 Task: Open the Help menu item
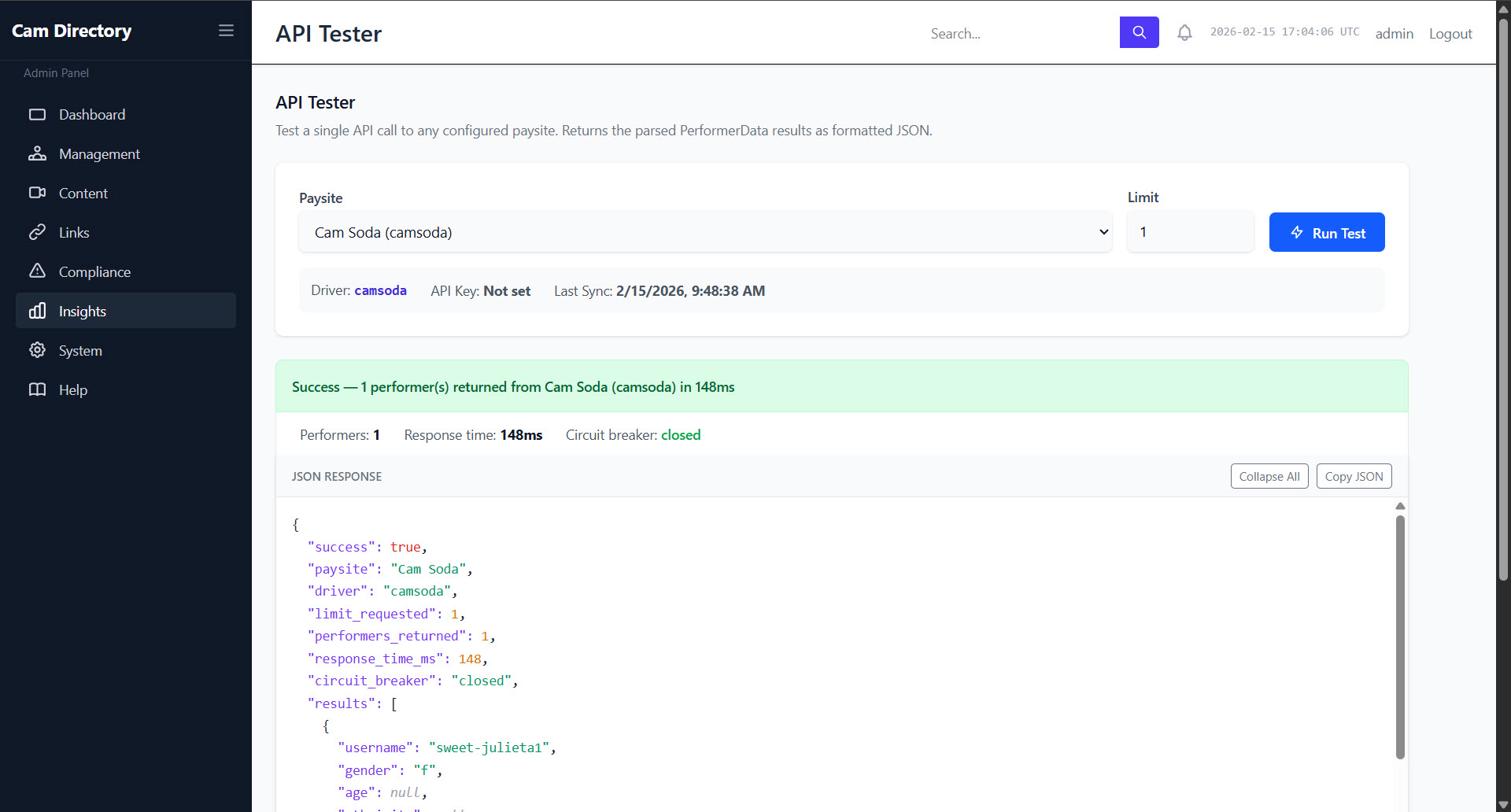pyautogui.click(x=73, y=390)
